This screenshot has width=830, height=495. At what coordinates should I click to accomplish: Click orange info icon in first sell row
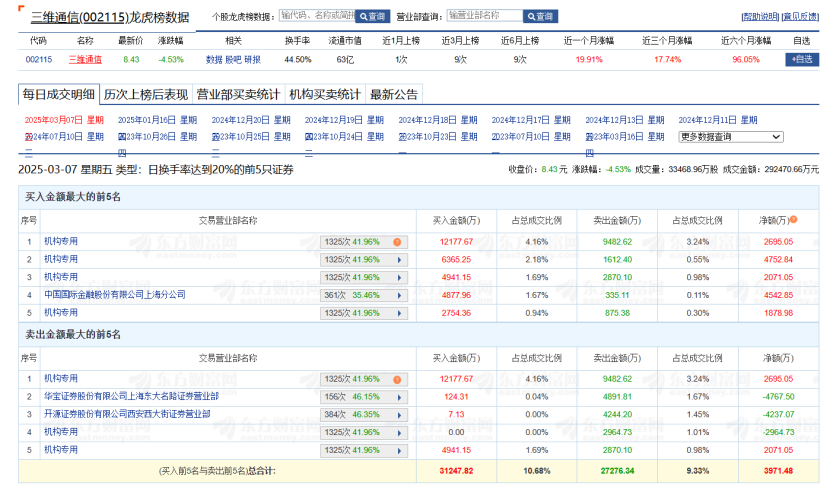click(x=397, y=379)
